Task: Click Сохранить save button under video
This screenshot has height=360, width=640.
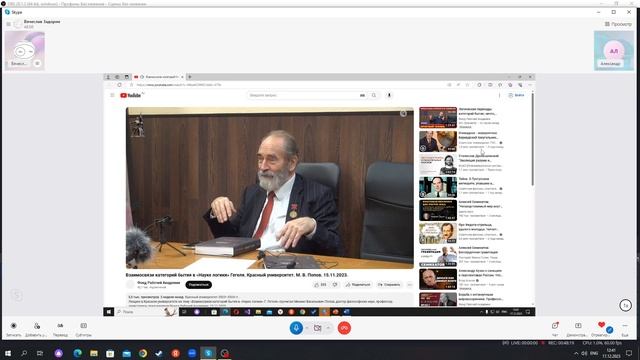Action: point(389,284)
